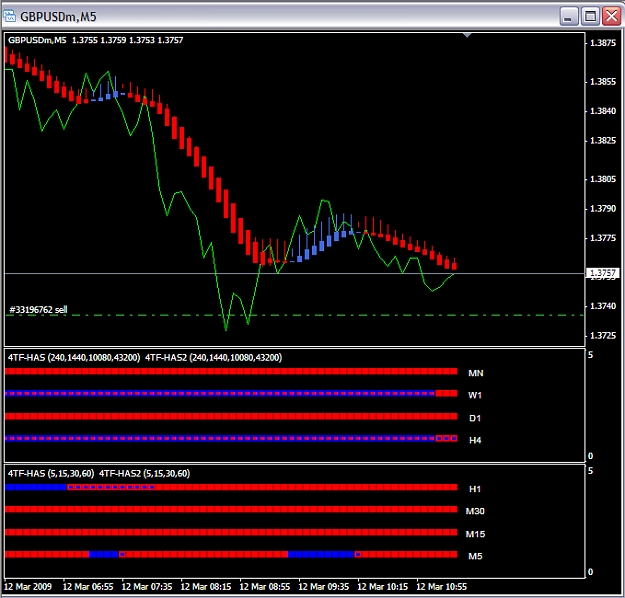Screen dimensions: 625x598
Task: Click the 12 Mar 07:35 time axis label
Action: click(147, 586)
